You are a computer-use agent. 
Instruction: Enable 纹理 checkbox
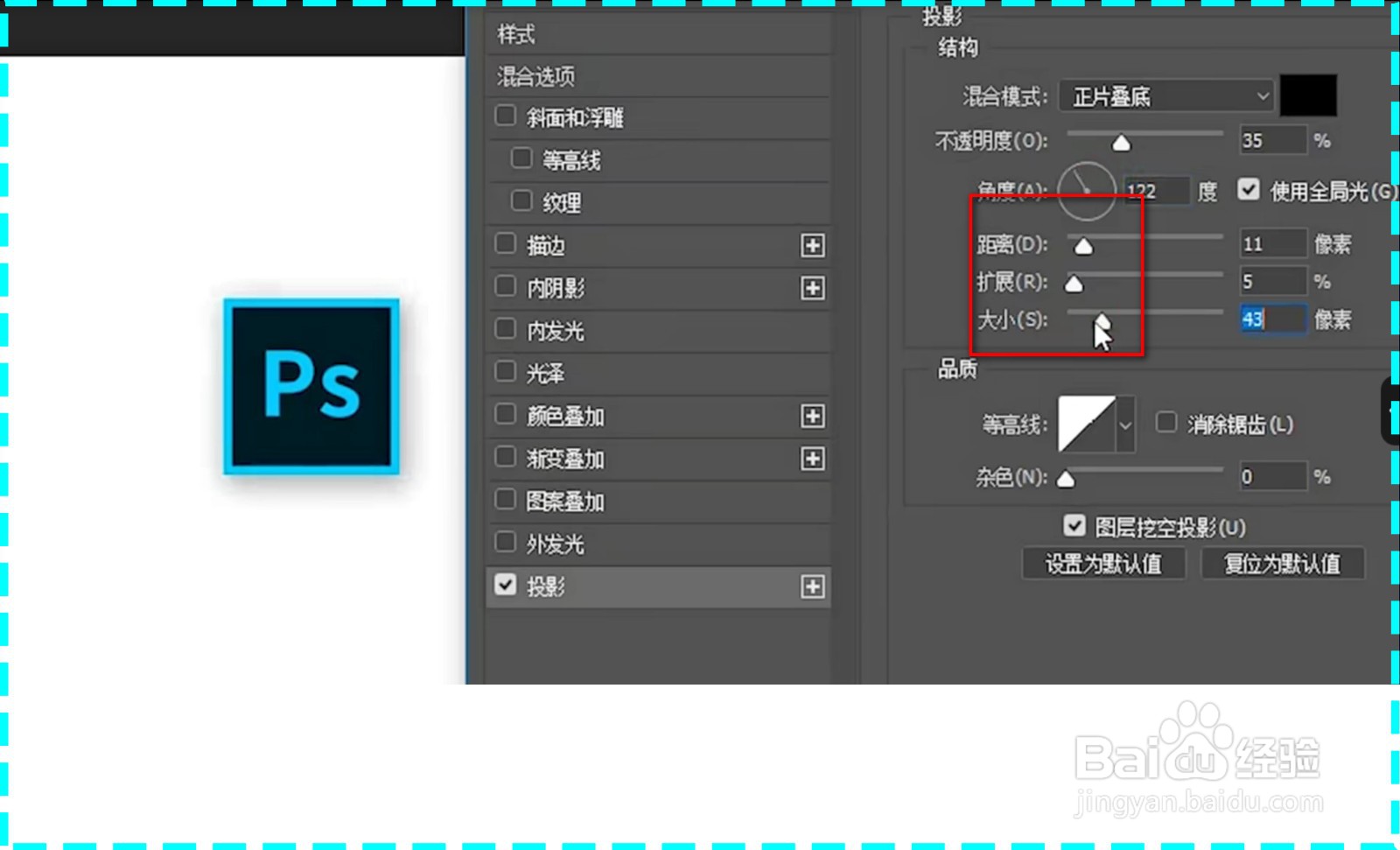click(521, 201)
